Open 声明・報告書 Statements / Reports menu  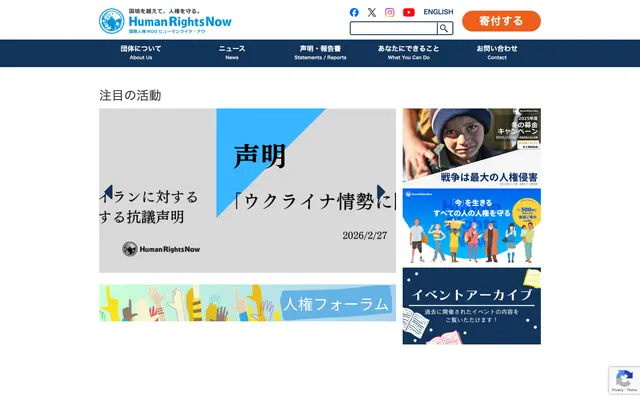coord(320,53)
